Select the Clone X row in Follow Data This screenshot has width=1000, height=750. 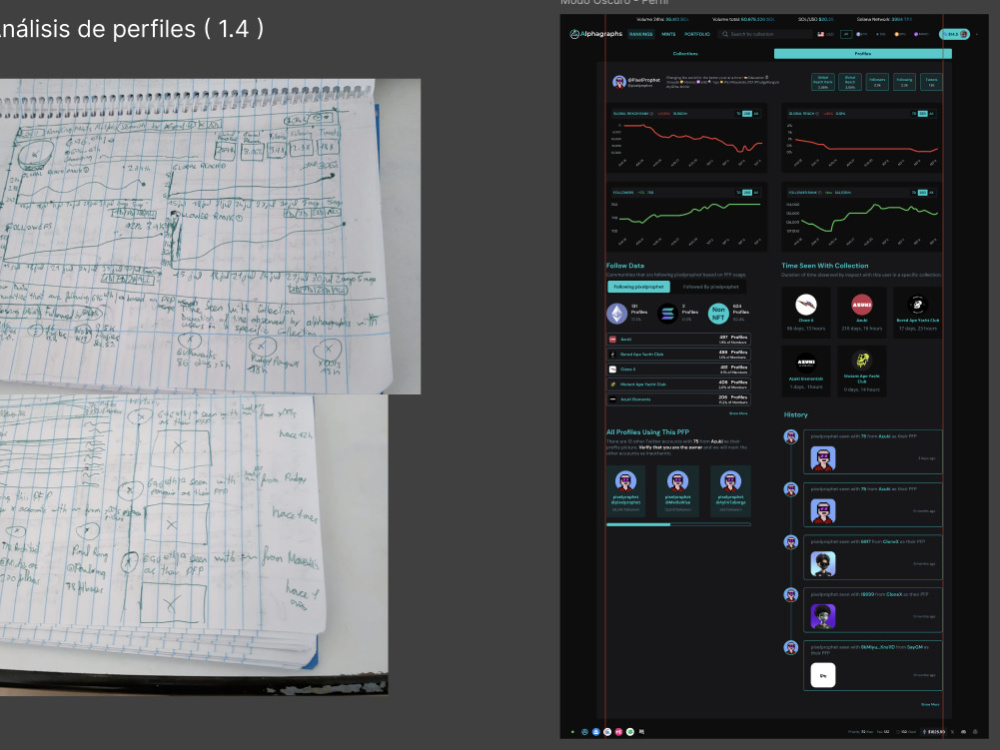(679, 369)
